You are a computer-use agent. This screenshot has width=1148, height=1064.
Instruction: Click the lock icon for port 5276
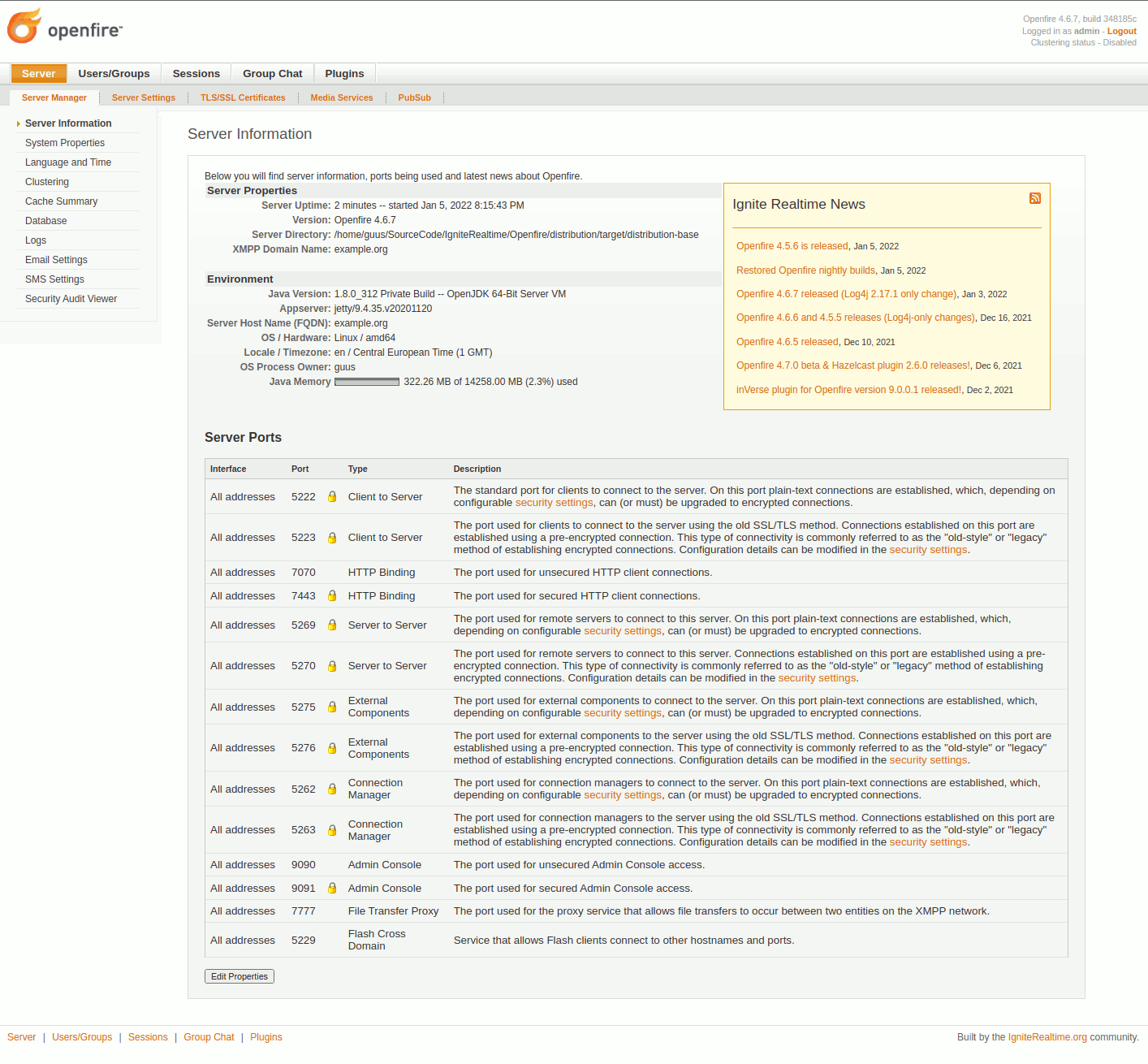tap(332, 748)
